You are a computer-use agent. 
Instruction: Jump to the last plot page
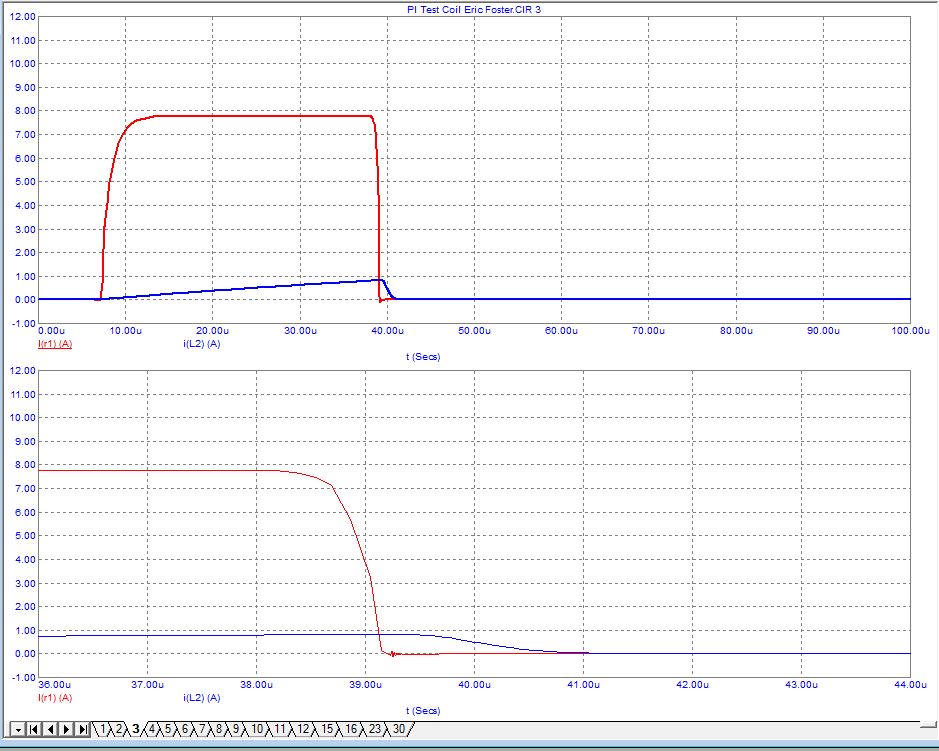(x=83, y=729)
